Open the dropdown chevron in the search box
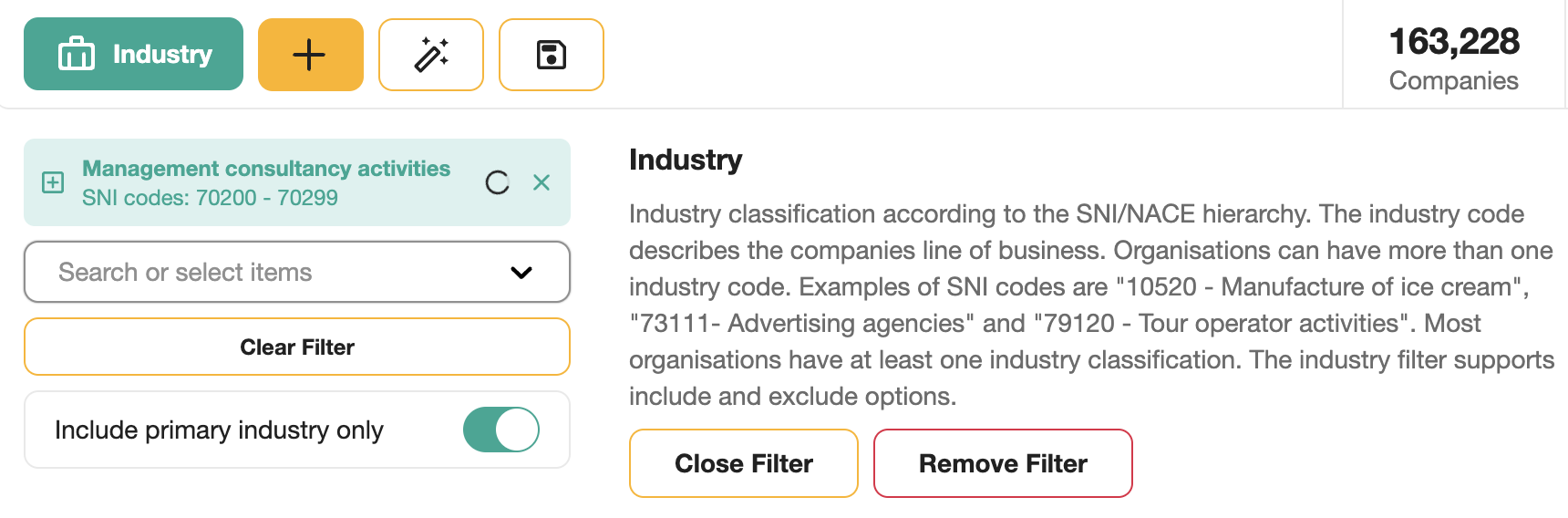Image resolution: width=1568 pixels, height=518 pixels. tap(521, 272)
